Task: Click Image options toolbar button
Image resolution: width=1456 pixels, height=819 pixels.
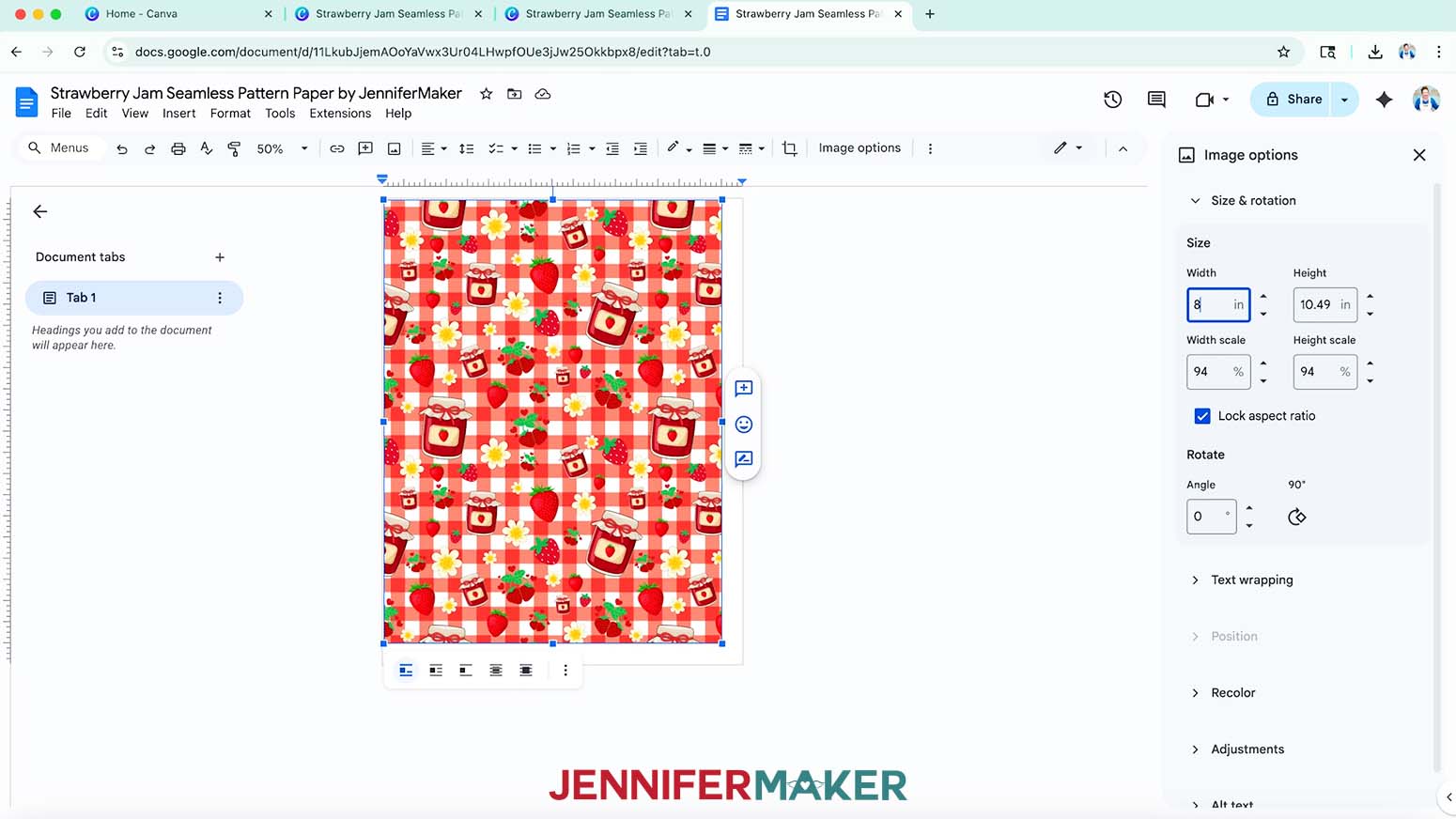Action: point(860,148)
